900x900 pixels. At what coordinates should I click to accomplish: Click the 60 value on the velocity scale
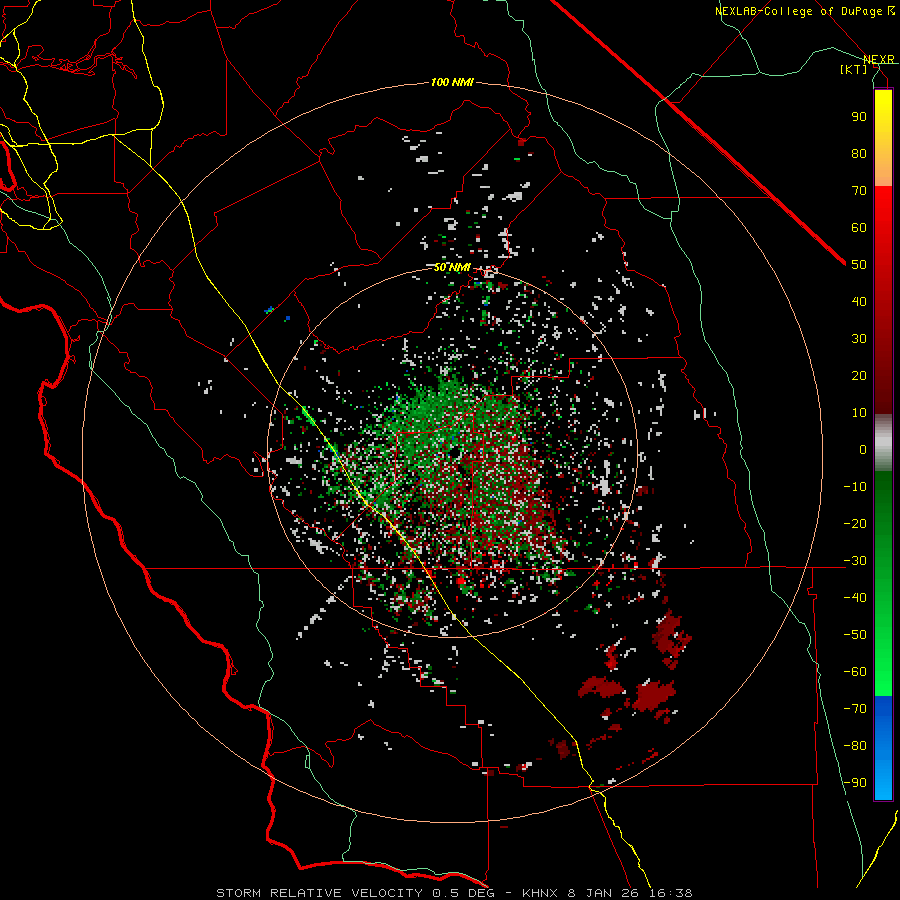point(859,227)
